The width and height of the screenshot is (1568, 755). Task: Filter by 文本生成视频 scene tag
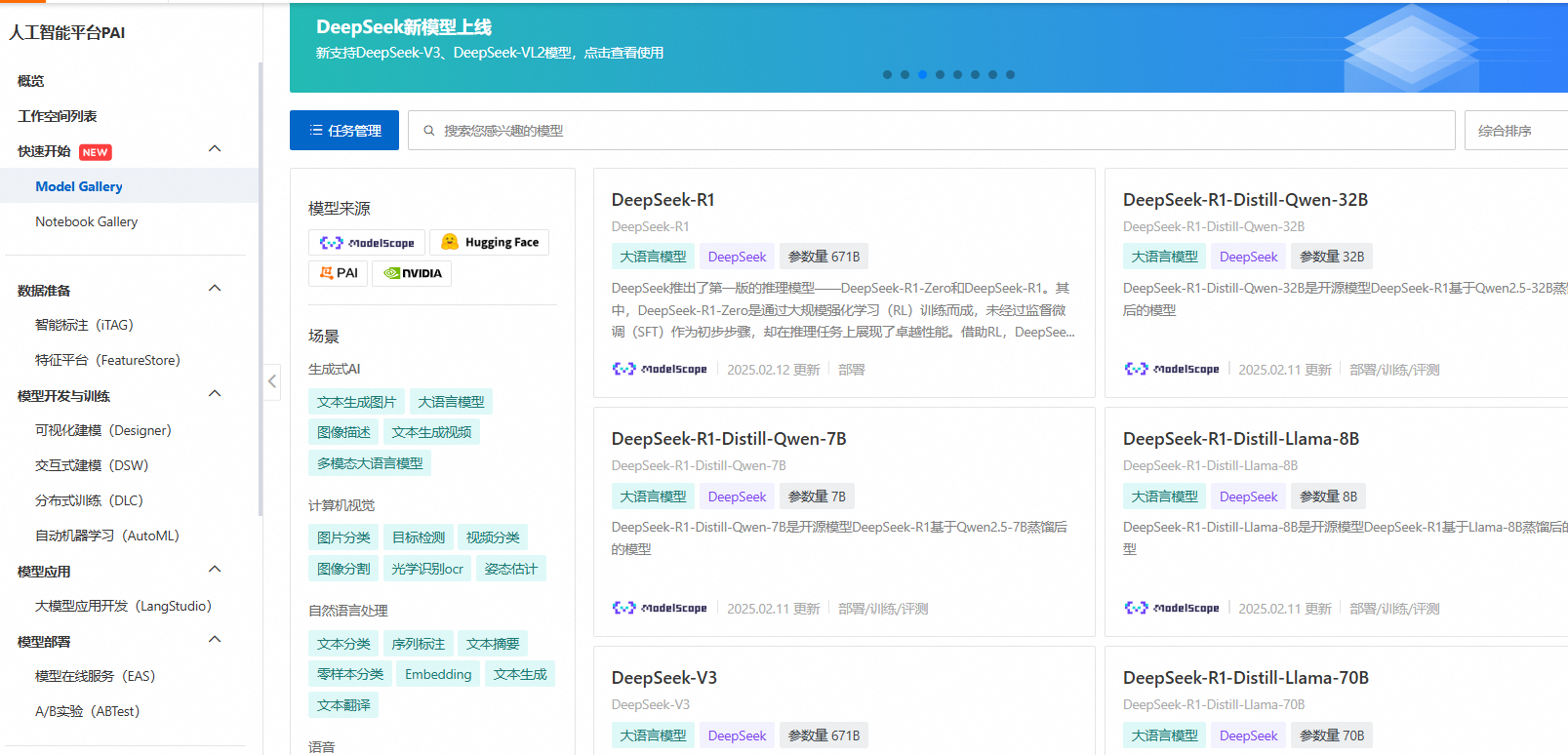point(431,432)
